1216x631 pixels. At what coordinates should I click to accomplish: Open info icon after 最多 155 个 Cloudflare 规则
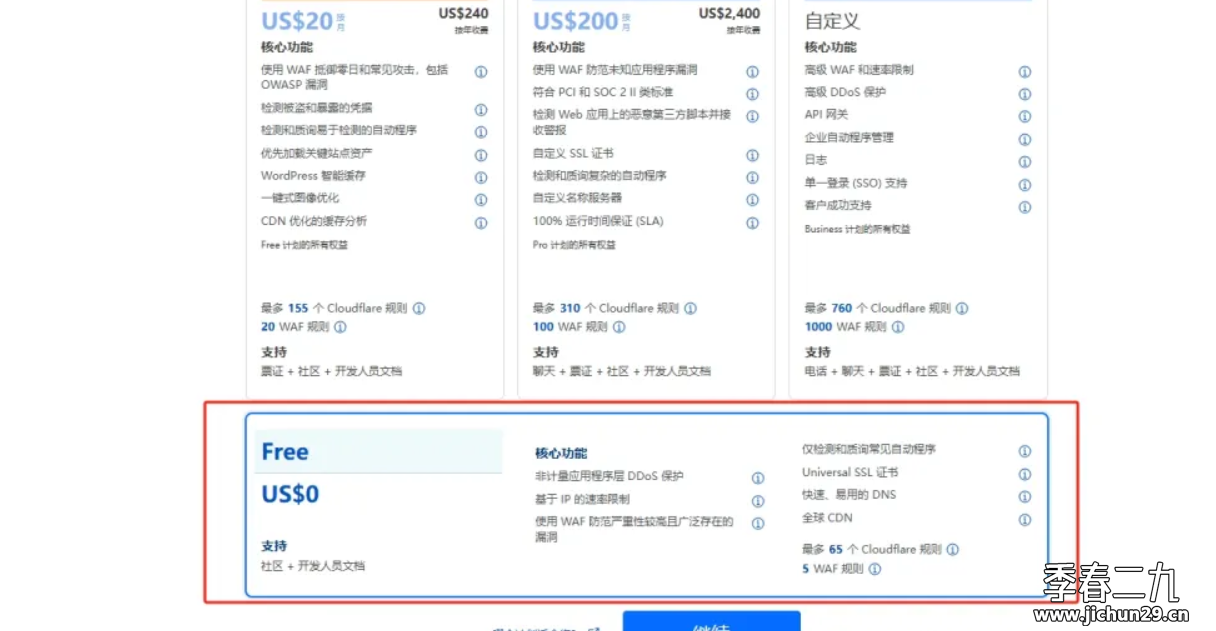pyautogui.click(x=419, y=309)
